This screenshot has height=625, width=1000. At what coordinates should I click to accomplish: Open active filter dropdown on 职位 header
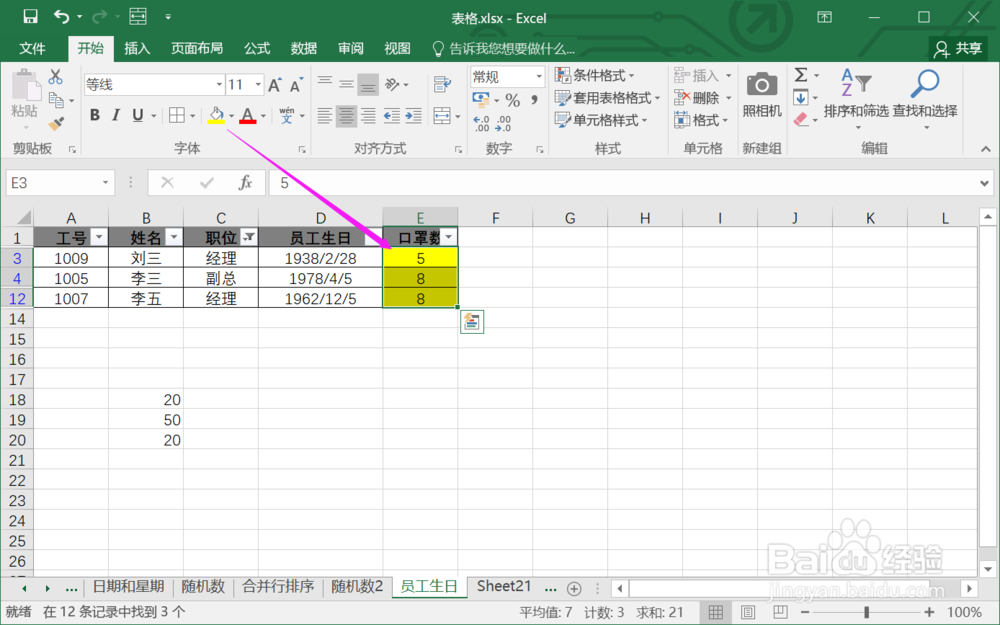coord(249,237)
